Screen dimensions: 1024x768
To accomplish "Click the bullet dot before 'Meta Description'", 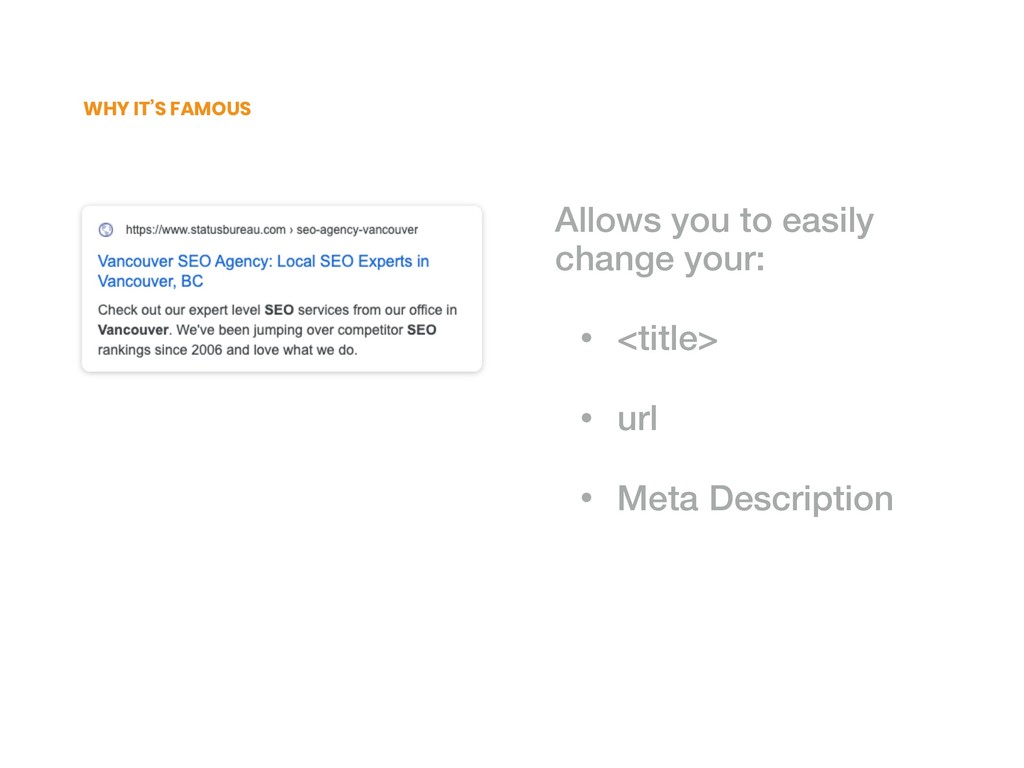I will click(x=586, y=498).
